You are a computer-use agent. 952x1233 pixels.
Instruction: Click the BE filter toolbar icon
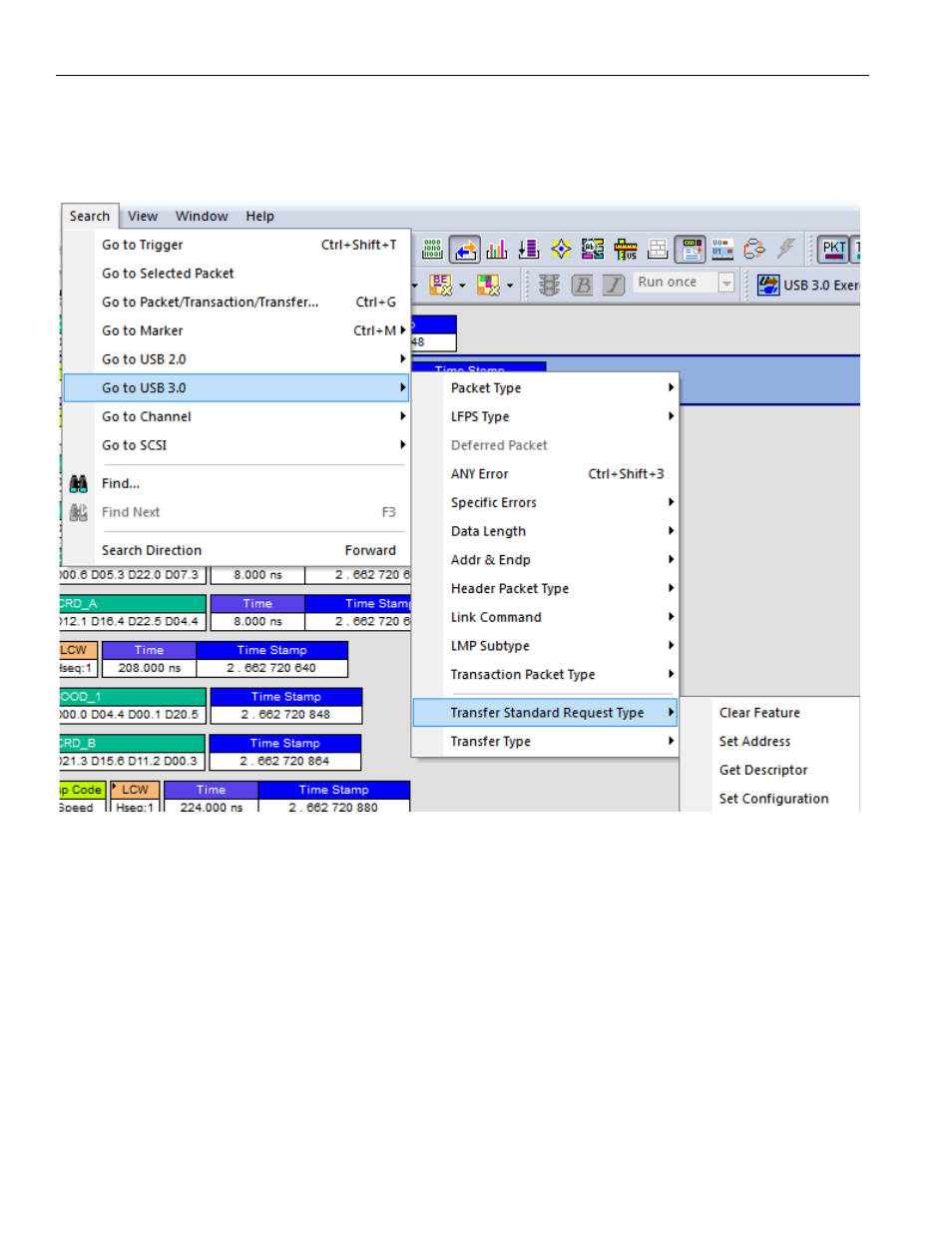(x=441, y=285)
